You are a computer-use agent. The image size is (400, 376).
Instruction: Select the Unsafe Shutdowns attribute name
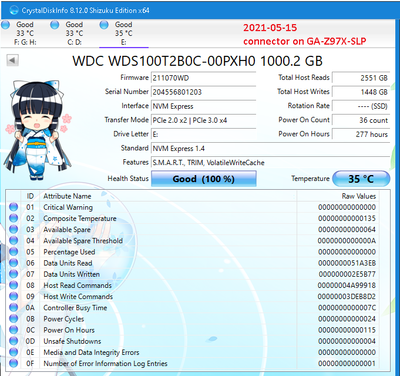point(72,341)
